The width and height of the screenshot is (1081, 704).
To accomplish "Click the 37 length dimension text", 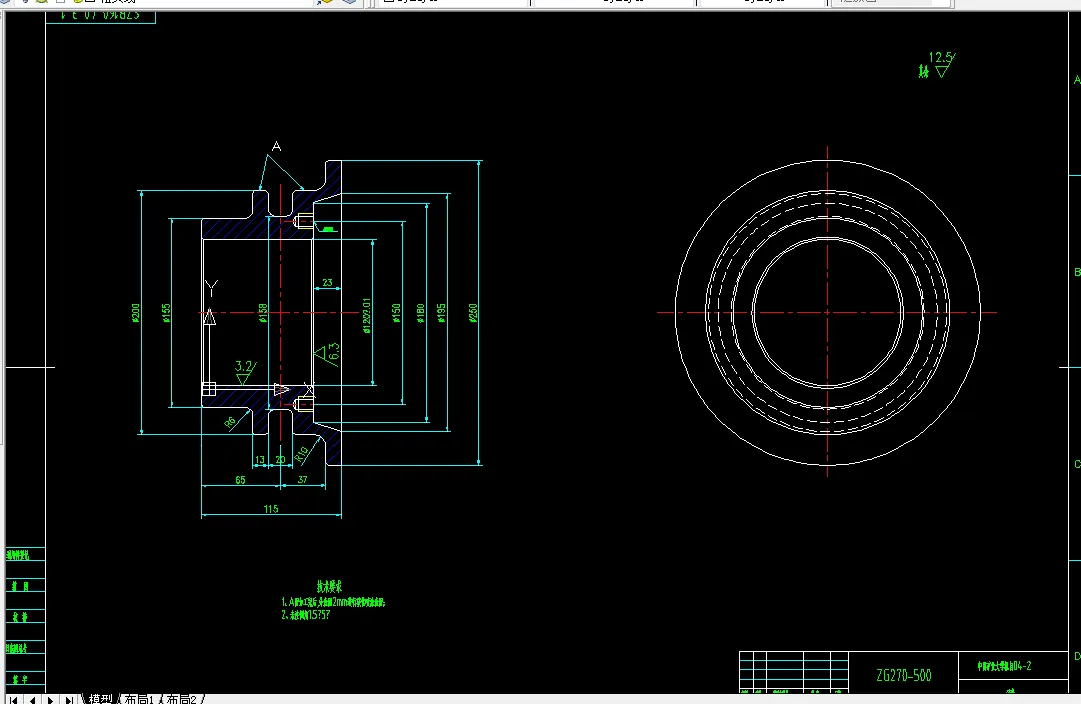I will (303, 480).
